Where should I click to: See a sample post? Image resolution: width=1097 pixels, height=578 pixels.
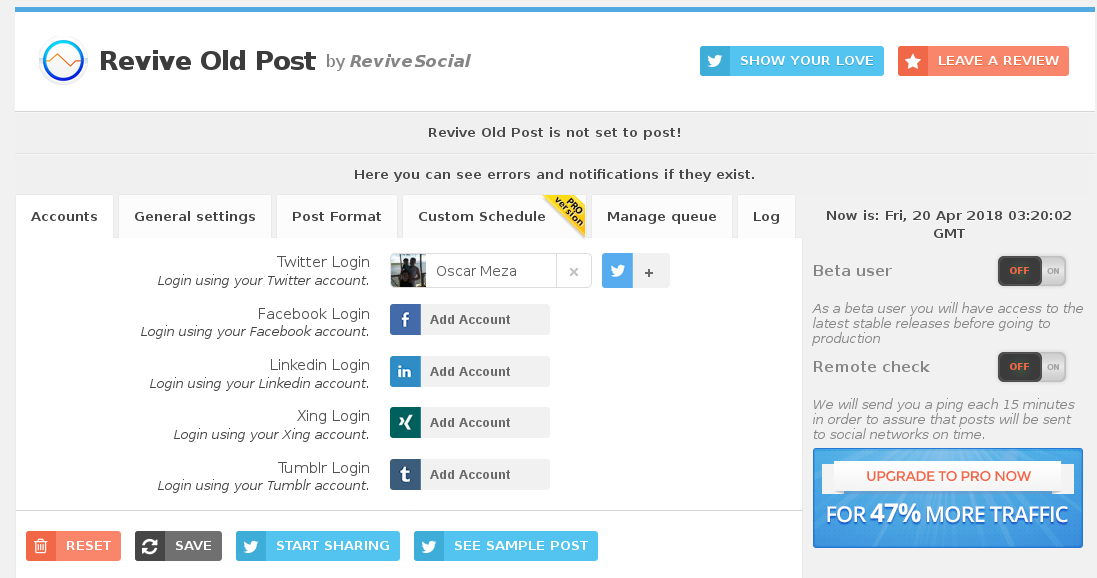coord(506,546)
